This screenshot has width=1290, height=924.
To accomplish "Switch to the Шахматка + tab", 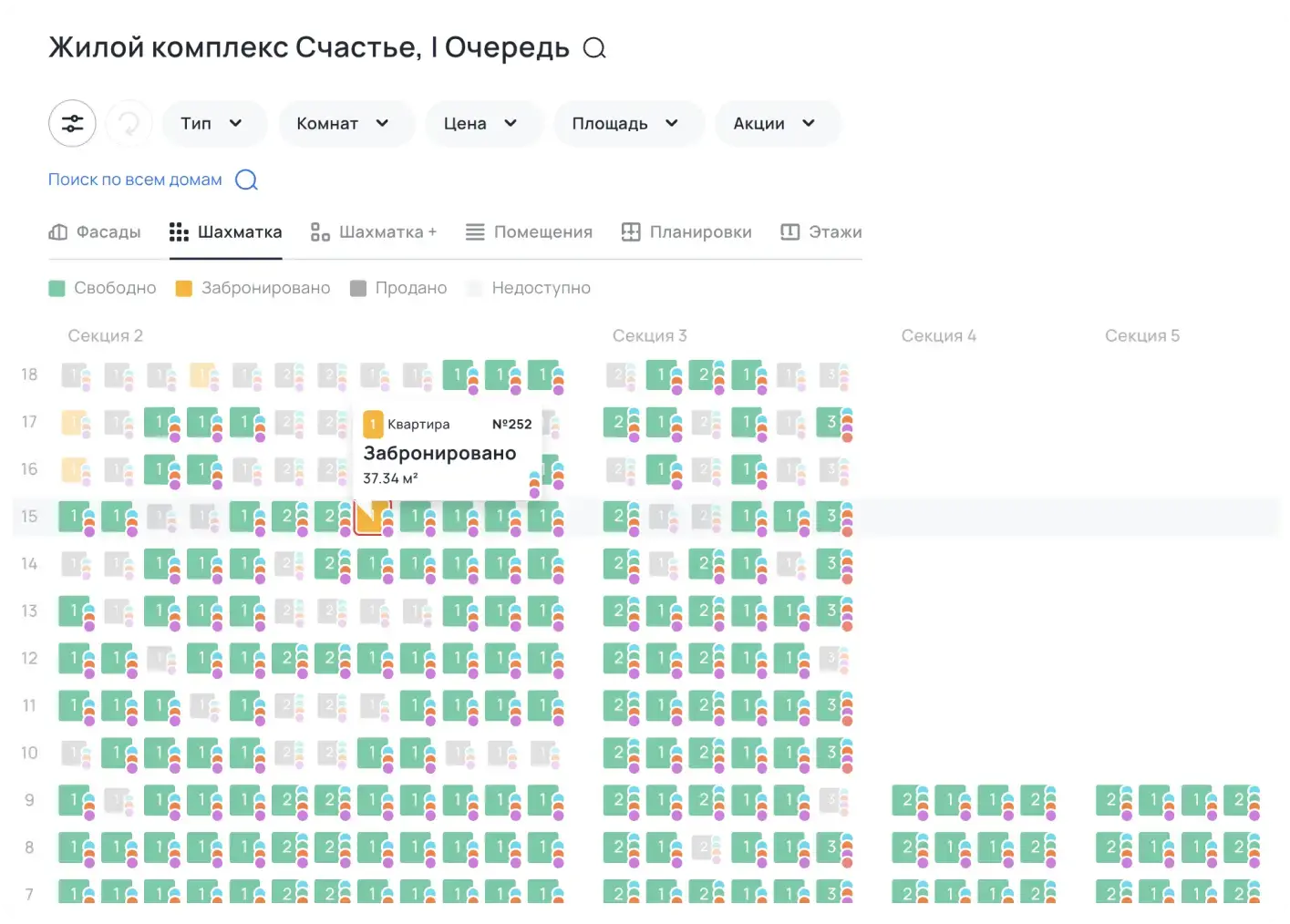I will (374, 232).
